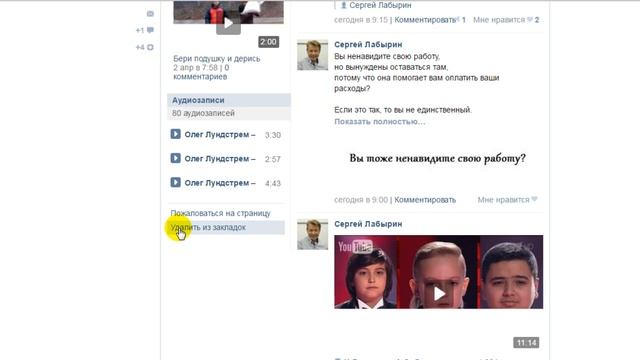Viewport: 640px width, 360px height.
Task: Expand post with 'Показать полностью…'
Action: 380,122
